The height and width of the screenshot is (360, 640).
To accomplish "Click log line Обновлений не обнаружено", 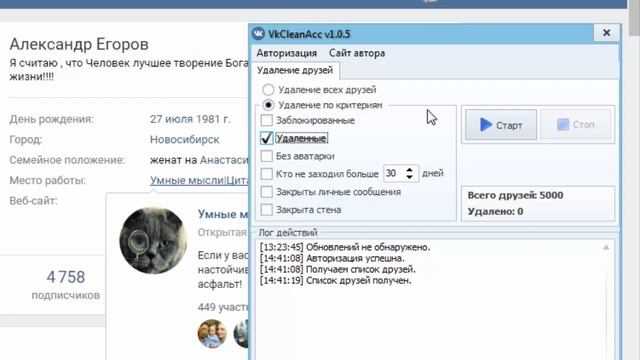I will 345,247.
